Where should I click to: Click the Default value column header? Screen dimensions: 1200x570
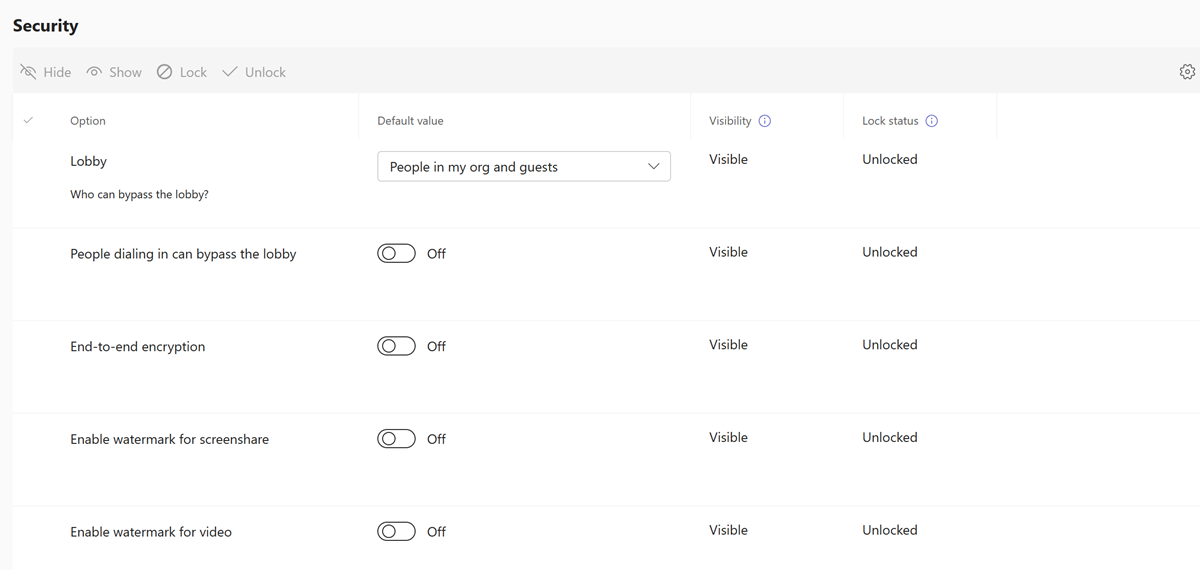tap(410, 121)
